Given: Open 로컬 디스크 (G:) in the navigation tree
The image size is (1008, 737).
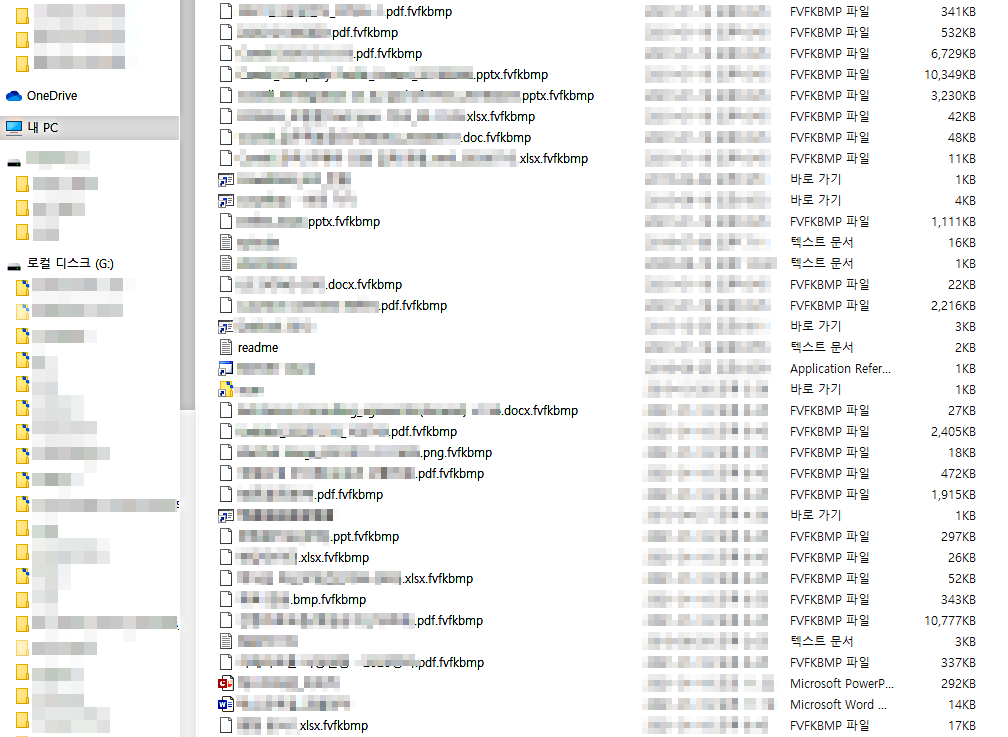Looking at the screenshot, I should (70, 264).
